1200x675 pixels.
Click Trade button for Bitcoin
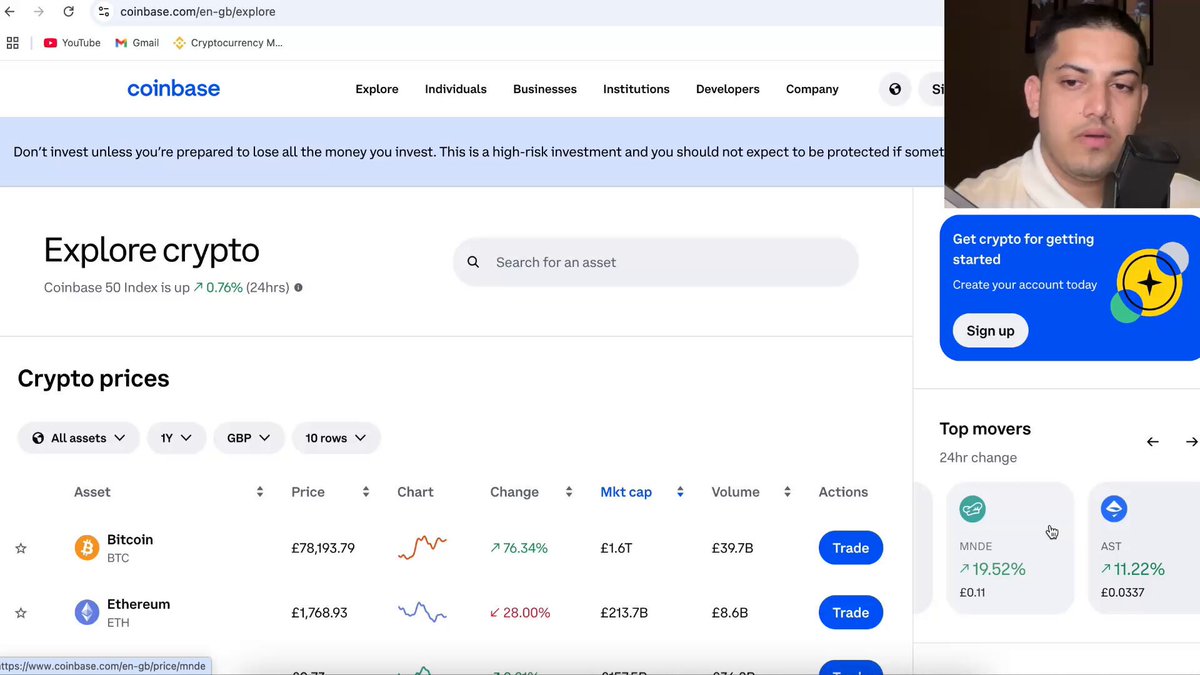tap(851, 548)
